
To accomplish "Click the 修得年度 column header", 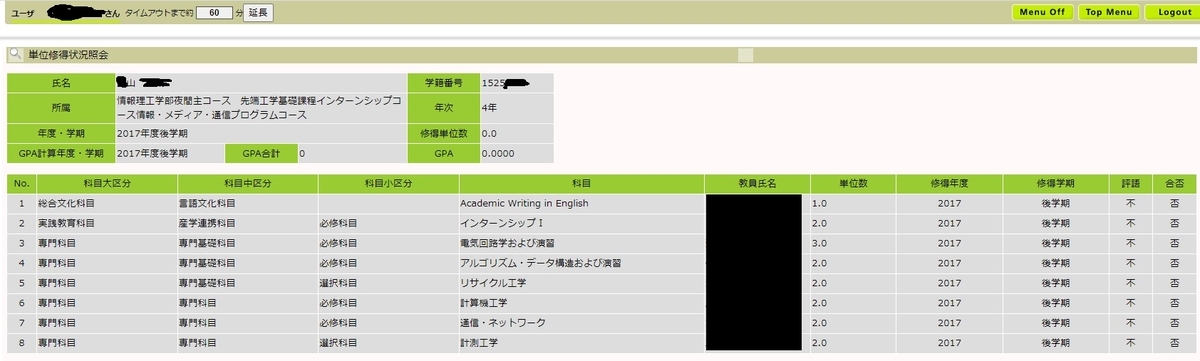I will 950,184.
